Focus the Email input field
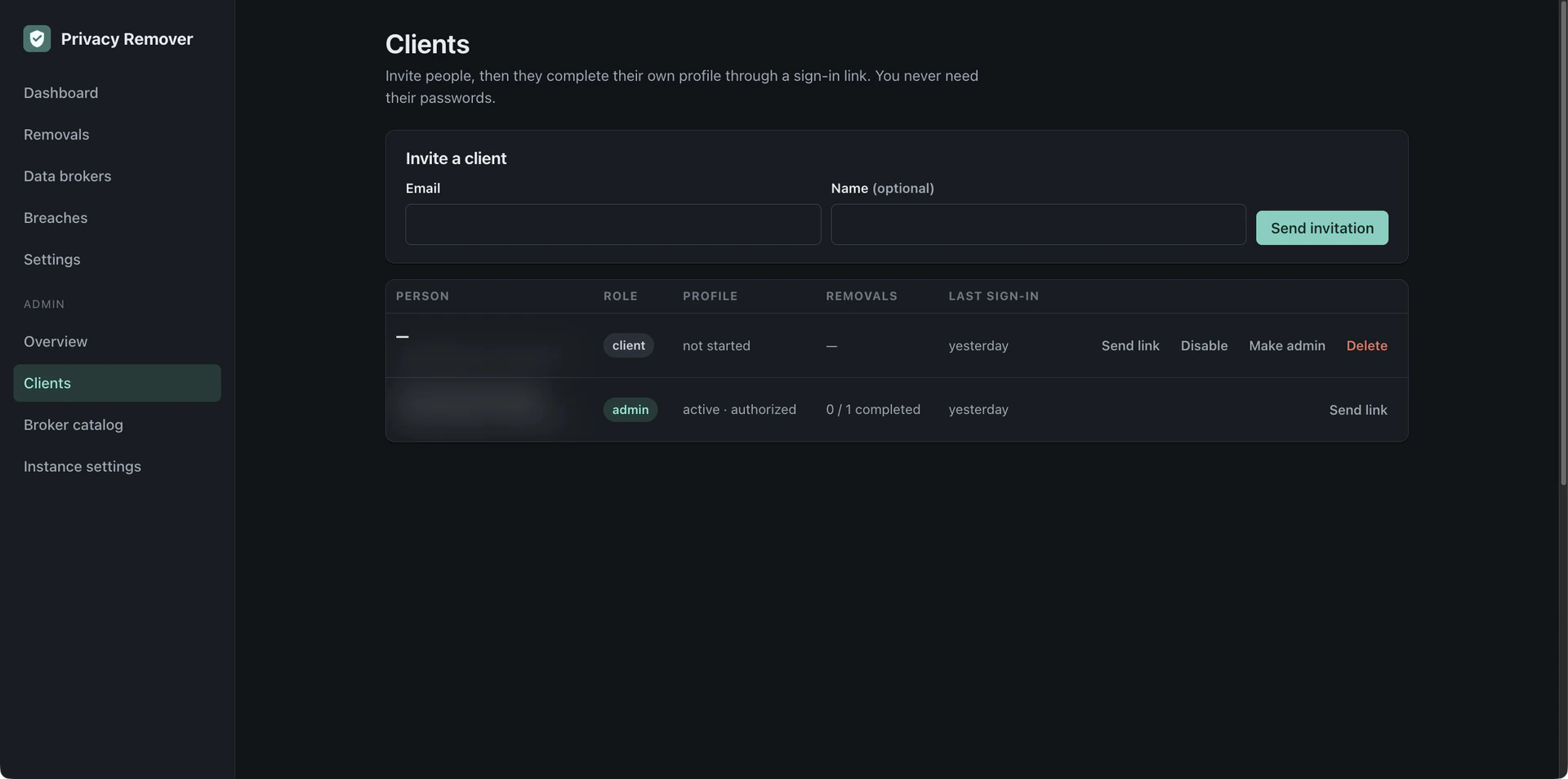The height and width of the screenshot is (779, 1568). (x=612, y=225)
